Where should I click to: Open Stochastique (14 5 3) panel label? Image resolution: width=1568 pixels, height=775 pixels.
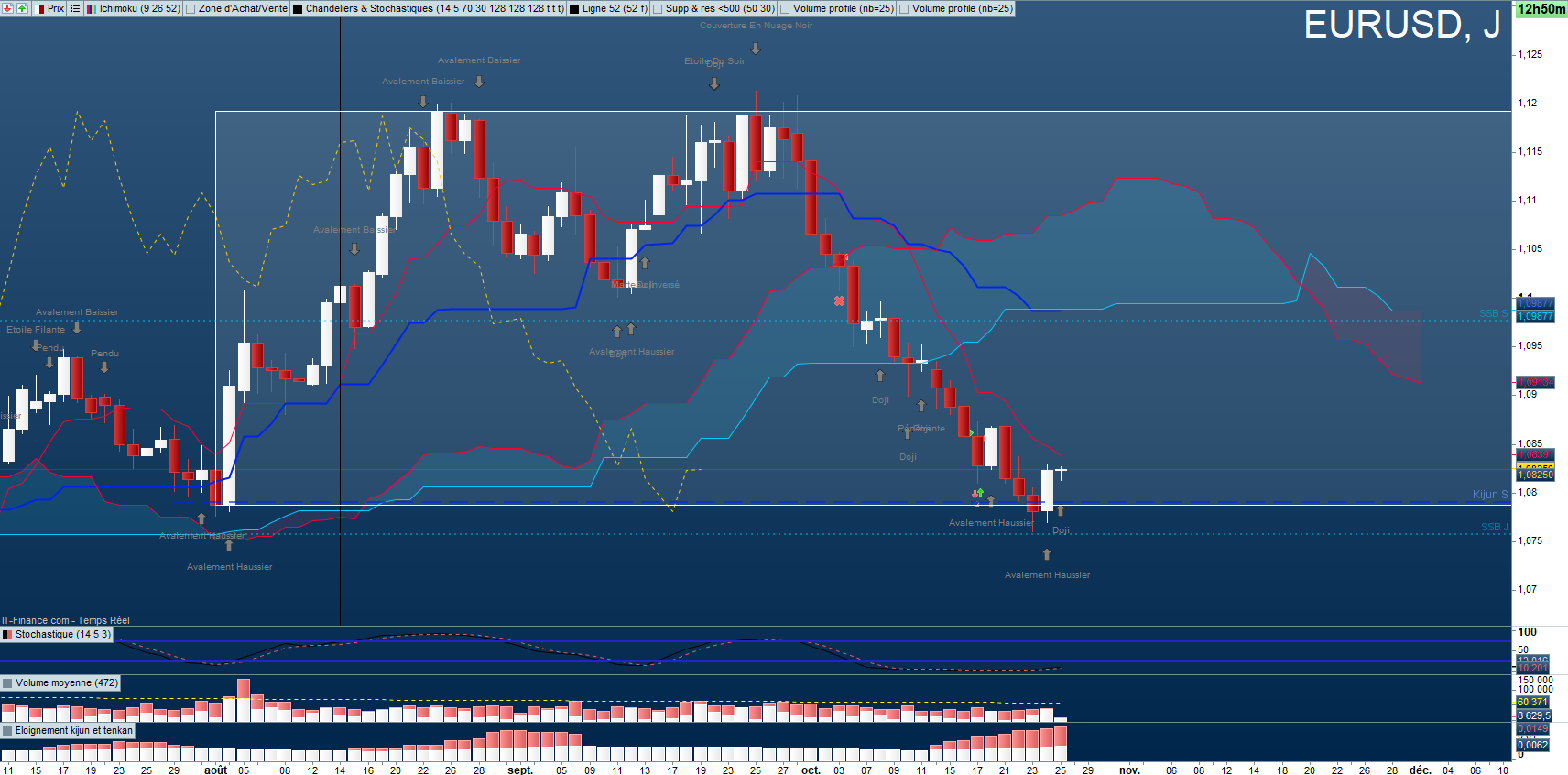click(x=63, y=634)
